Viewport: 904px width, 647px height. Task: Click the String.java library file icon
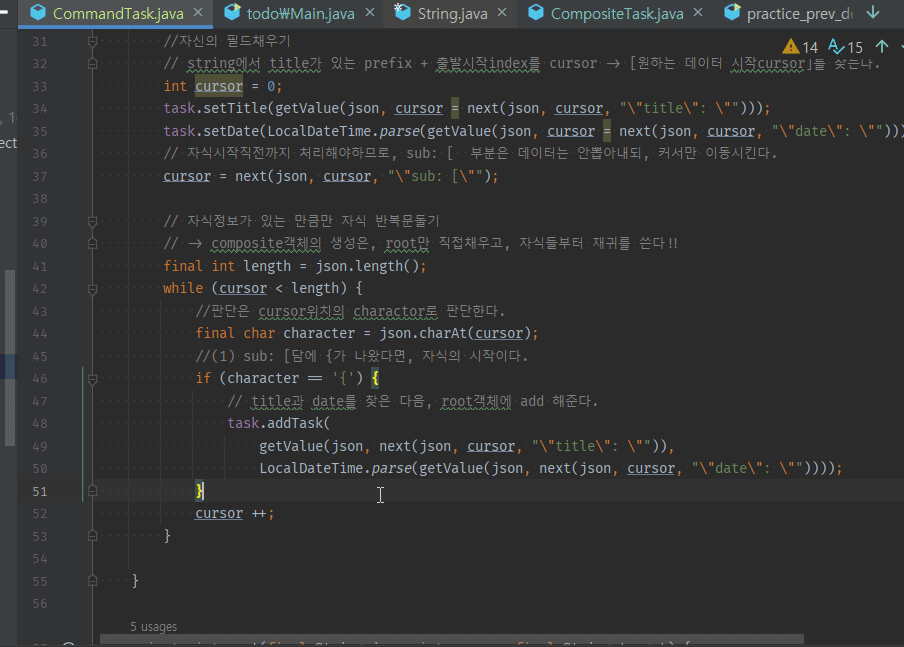pos(402,12)
